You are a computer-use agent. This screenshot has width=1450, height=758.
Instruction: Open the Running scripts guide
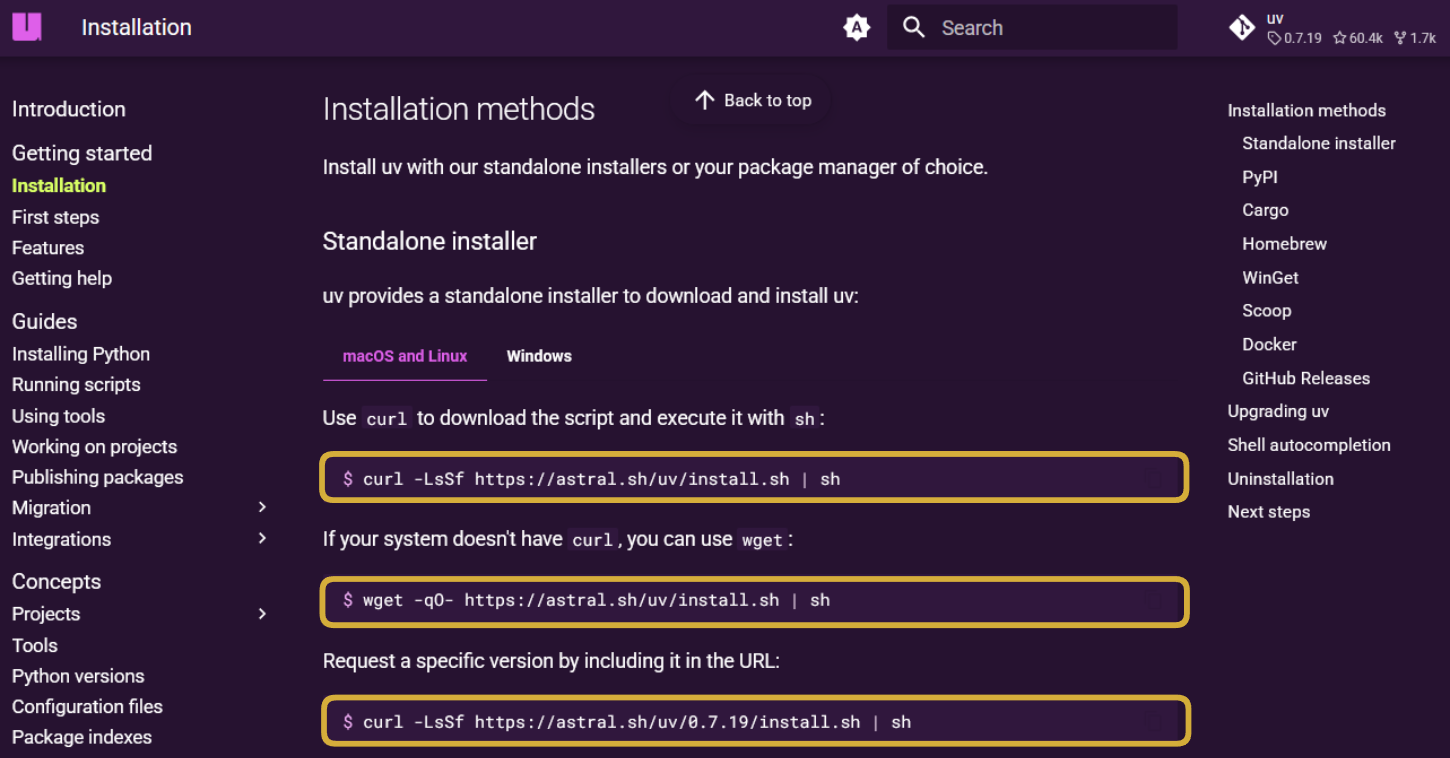tap(76, 385)
